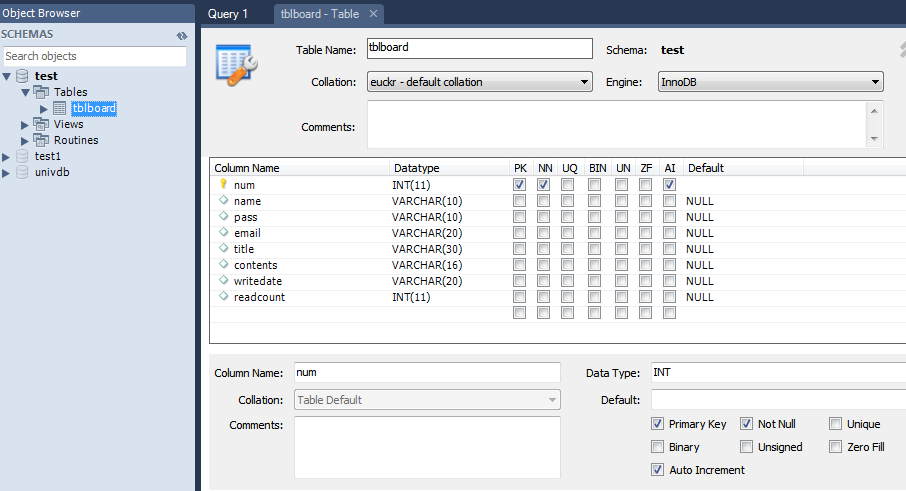Click the table Comments text area
This screenshot has width=906, height=491.
617,124
